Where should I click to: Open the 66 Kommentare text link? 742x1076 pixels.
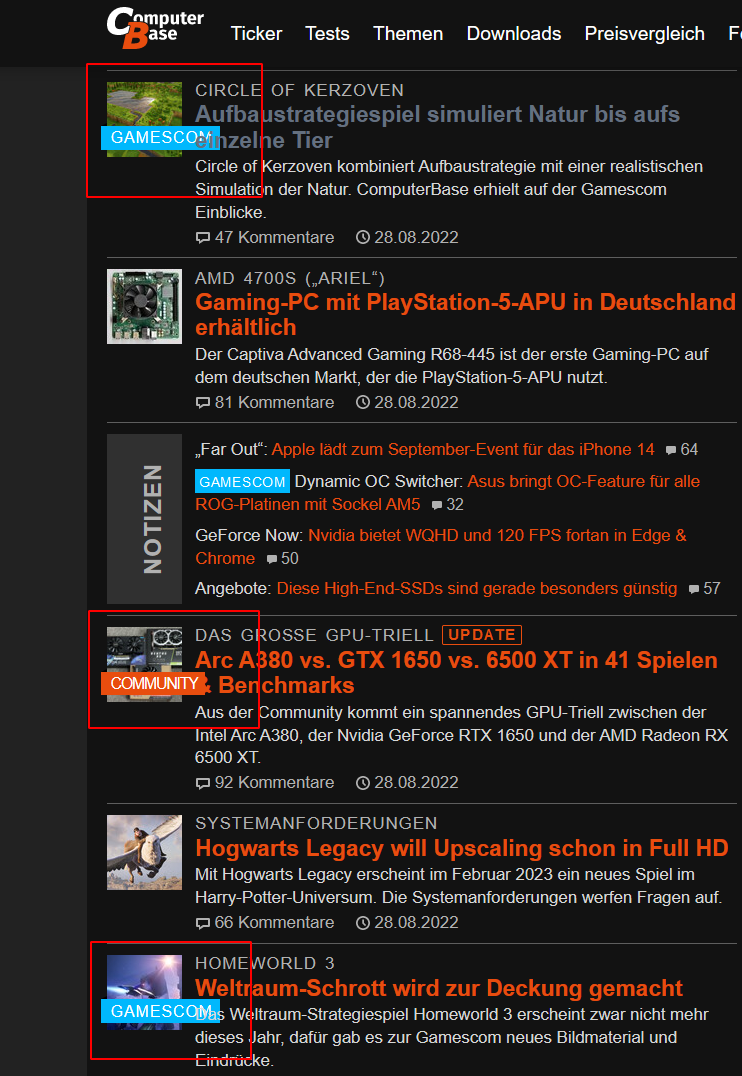275,922
